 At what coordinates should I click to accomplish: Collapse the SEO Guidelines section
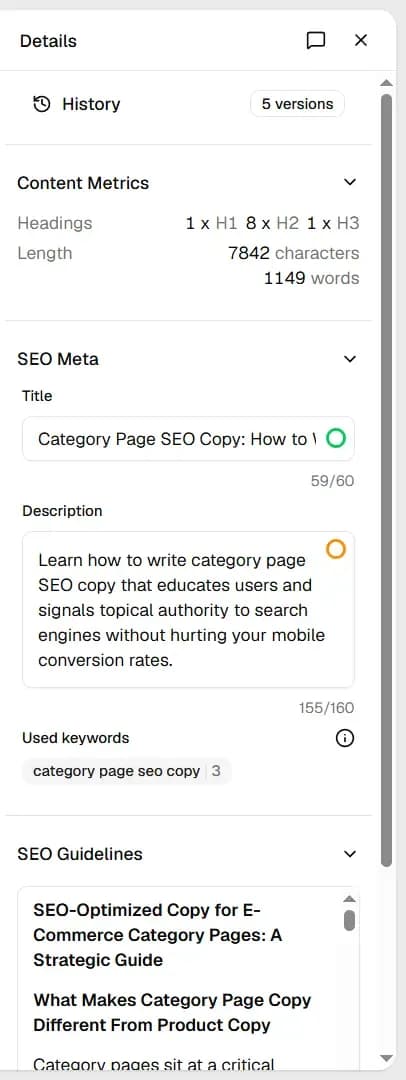pyautogui.click(x=350, y=854)
